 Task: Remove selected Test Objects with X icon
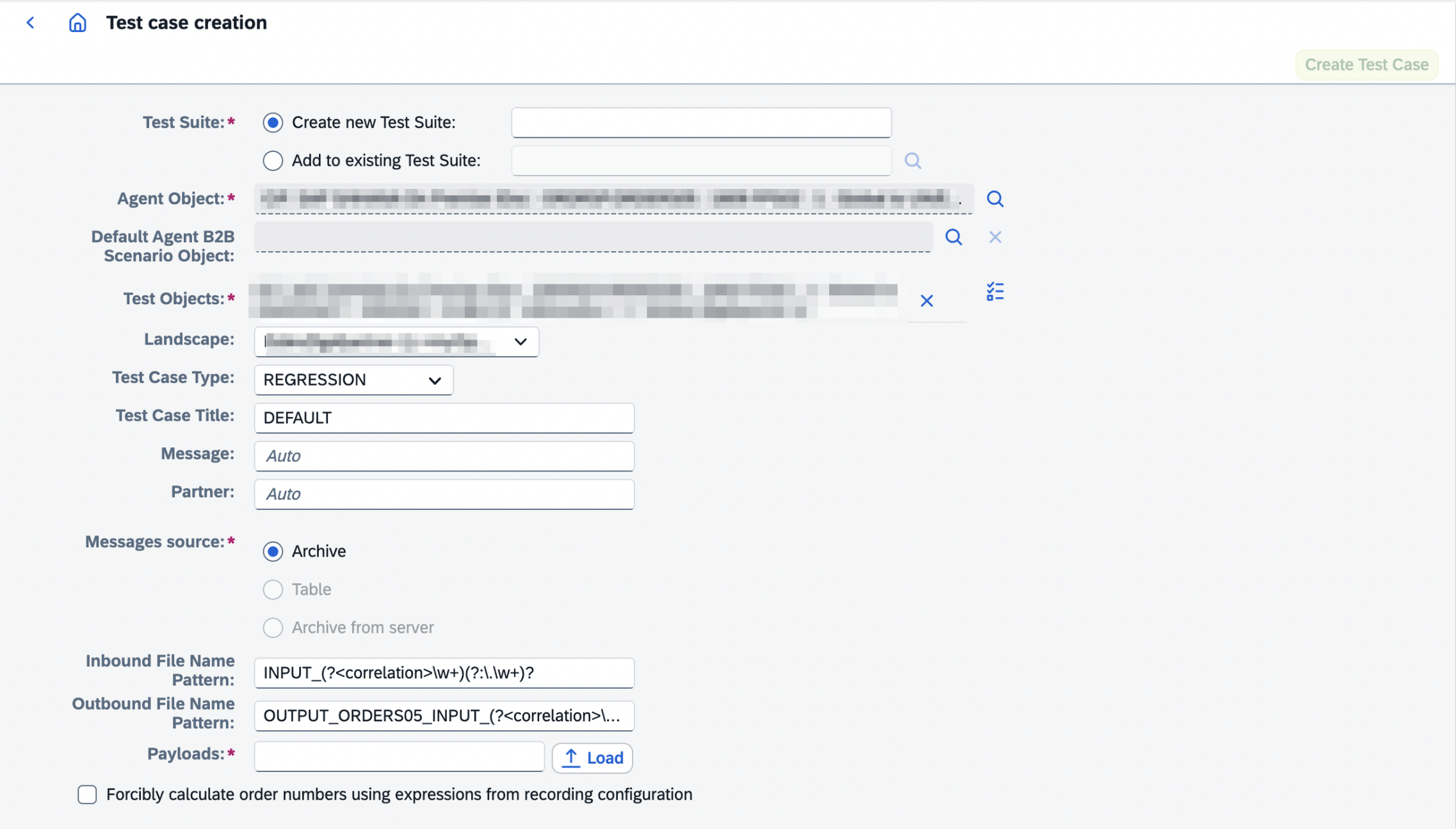coord(926,300)
